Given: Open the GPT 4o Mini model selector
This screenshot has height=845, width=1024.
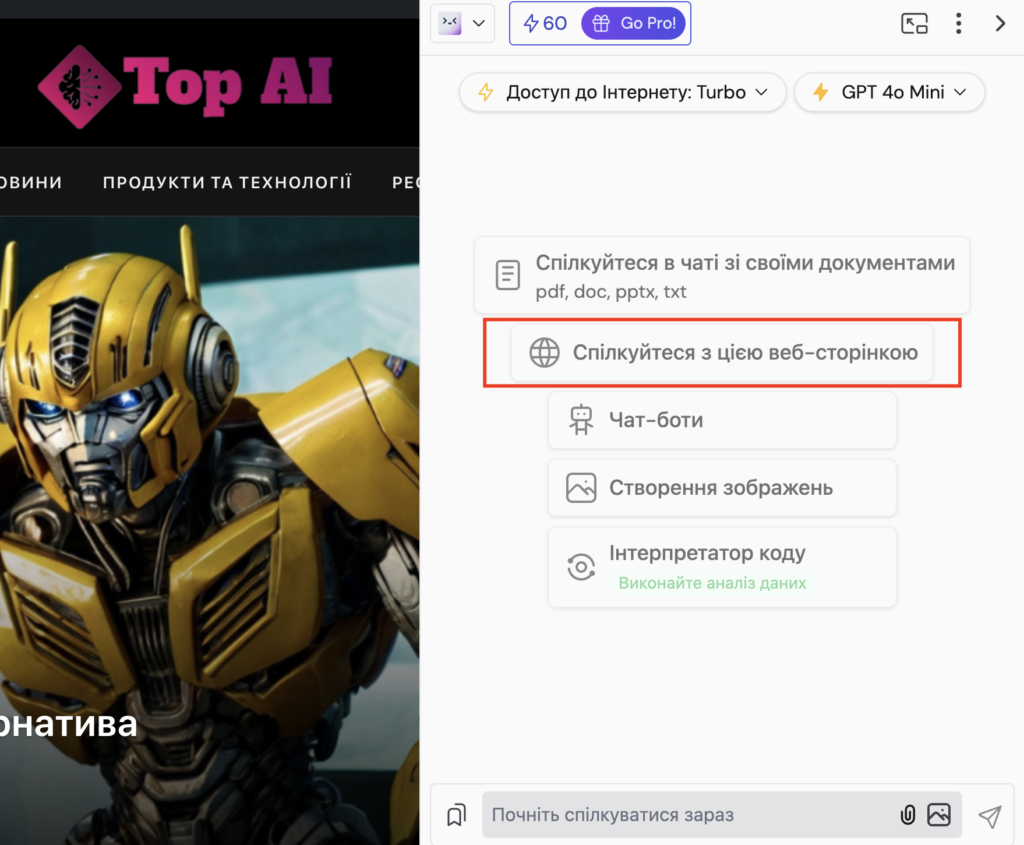Looking at the screenshot, I should click(x=889, y=92).
